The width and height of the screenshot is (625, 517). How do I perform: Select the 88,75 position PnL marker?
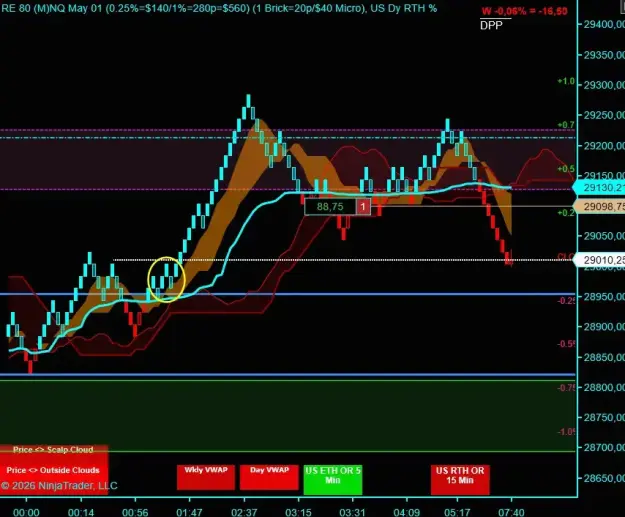coord(330,206)
